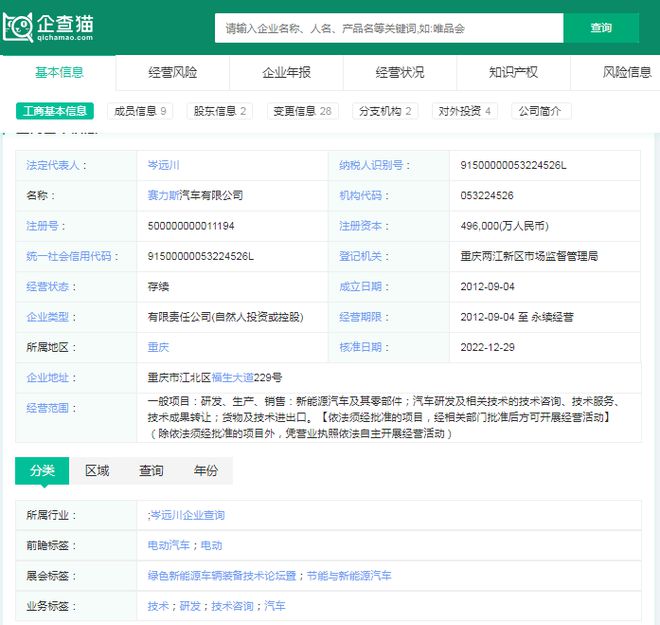The image size is (660, 625).
Task: Select establishment date 2012-09-04
Action: [487, 287]
